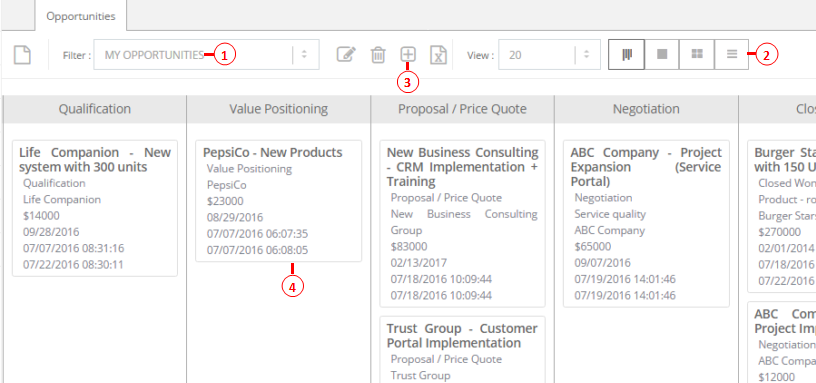This screenshot has width=816, height=383.
Task: Open ABC Company - Project Expansion card
Action: tap(646, 224)
